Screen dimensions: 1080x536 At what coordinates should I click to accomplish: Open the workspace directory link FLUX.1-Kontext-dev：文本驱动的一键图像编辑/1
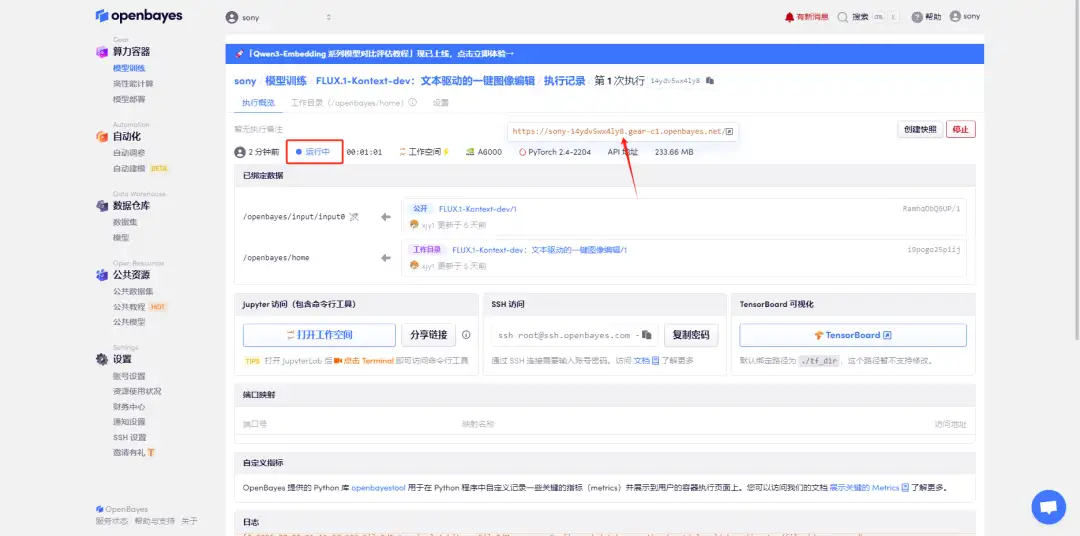tap(539, 249)
